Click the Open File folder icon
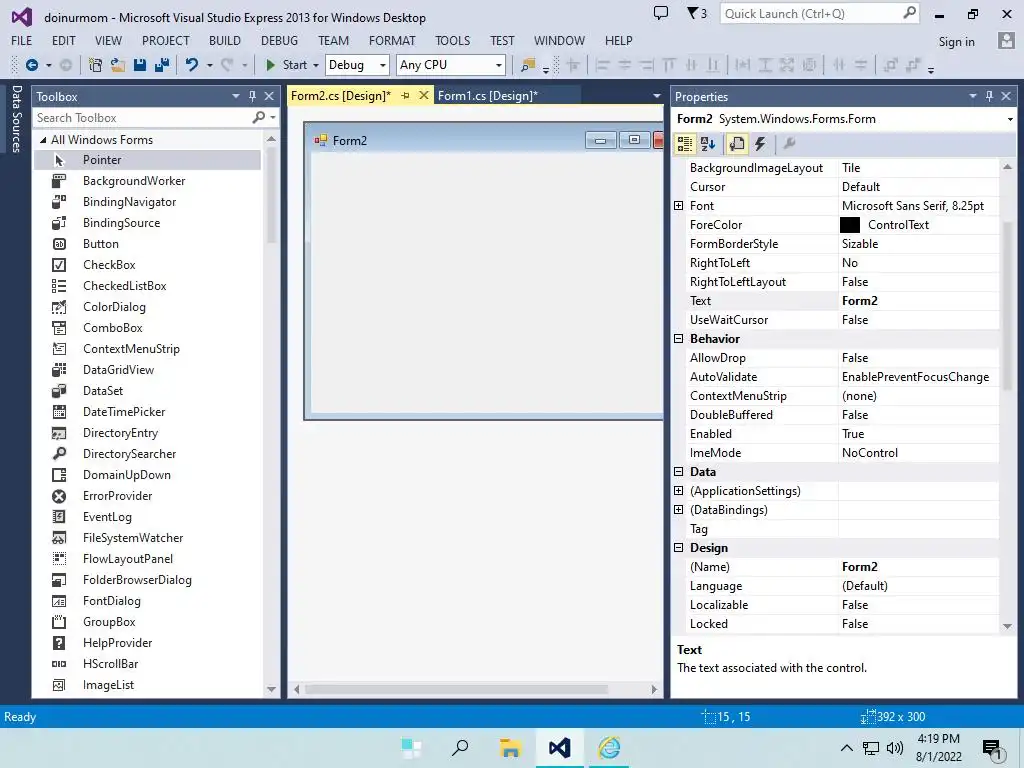 click(x=118, y=65)
